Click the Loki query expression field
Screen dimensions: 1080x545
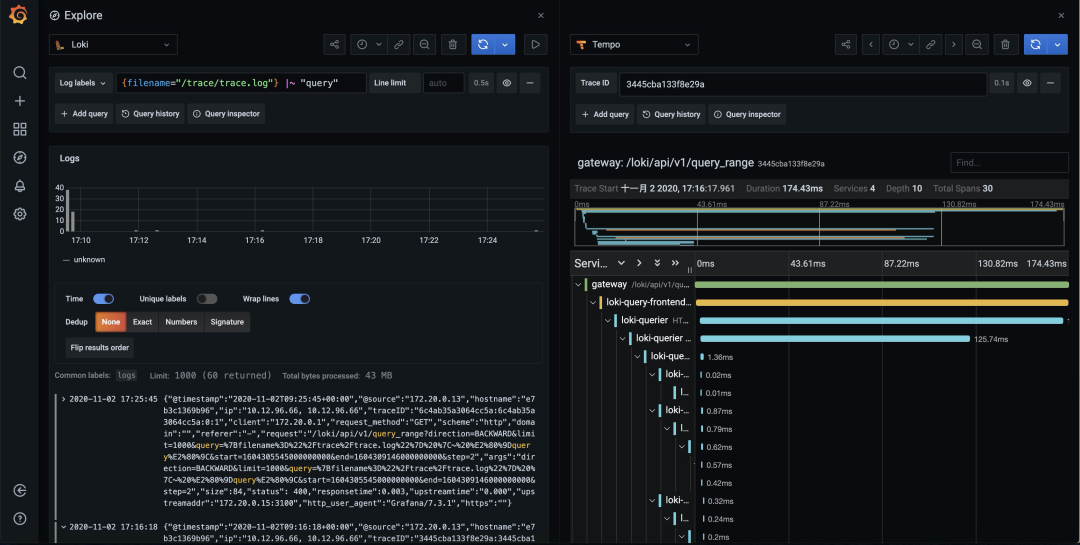[241, 83]
